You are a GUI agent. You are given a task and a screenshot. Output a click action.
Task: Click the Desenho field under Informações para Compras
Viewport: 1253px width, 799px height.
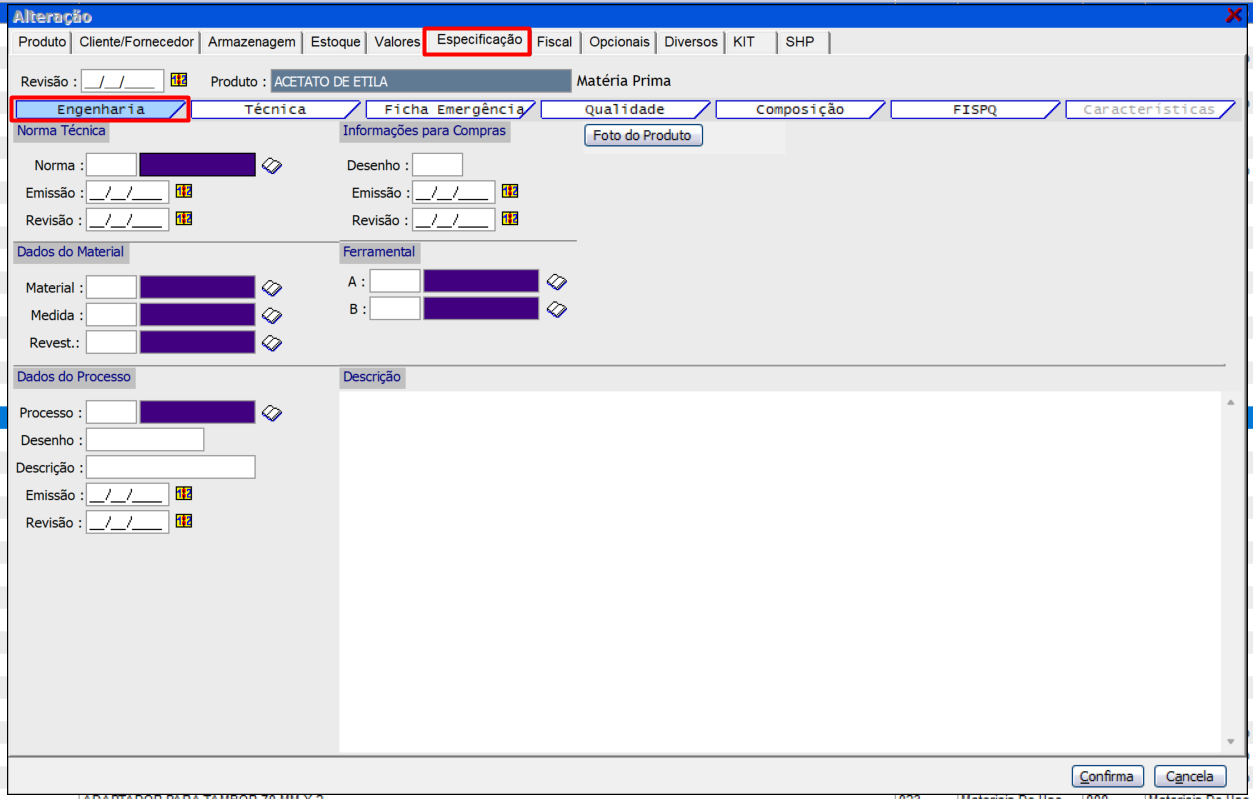pyautogui.click(x=437, y=166)
